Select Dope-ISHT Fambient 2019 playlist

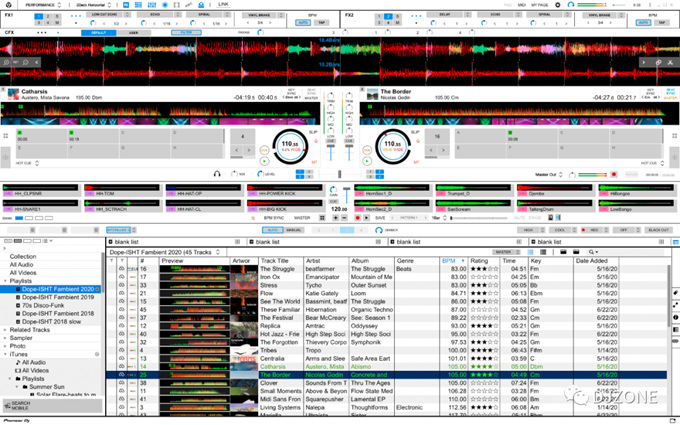[58, 298]
